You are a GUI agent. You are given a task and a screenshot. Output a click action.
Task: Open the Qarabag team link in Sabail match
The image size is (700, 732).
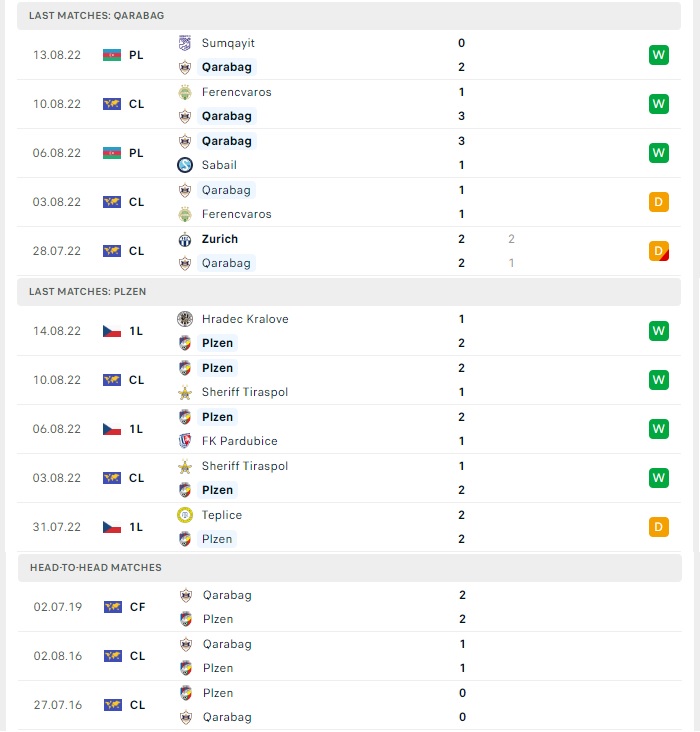pos(226,141)
